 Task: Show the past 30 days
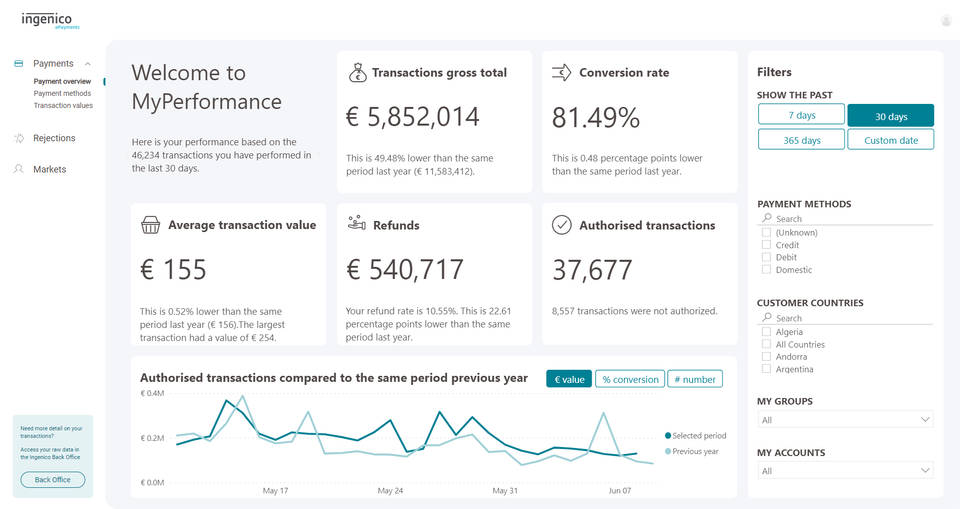(x=891, y=116)
